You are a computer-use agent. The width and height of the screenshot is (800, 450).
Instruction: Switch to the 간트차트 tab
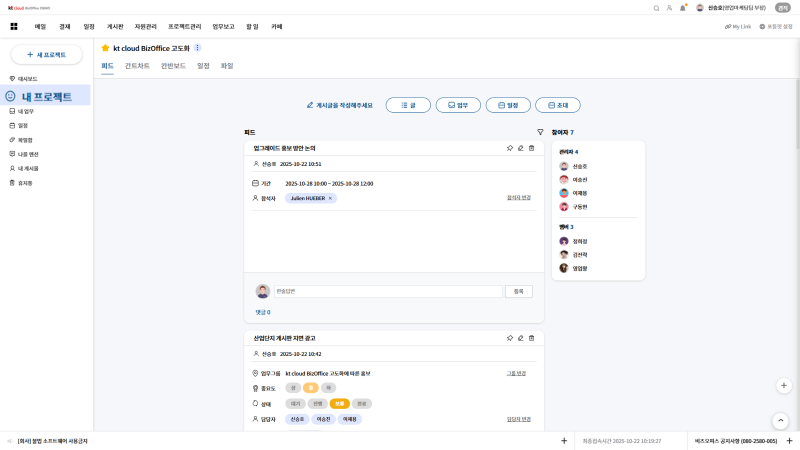pyautogui.click(x=137, y=66)
